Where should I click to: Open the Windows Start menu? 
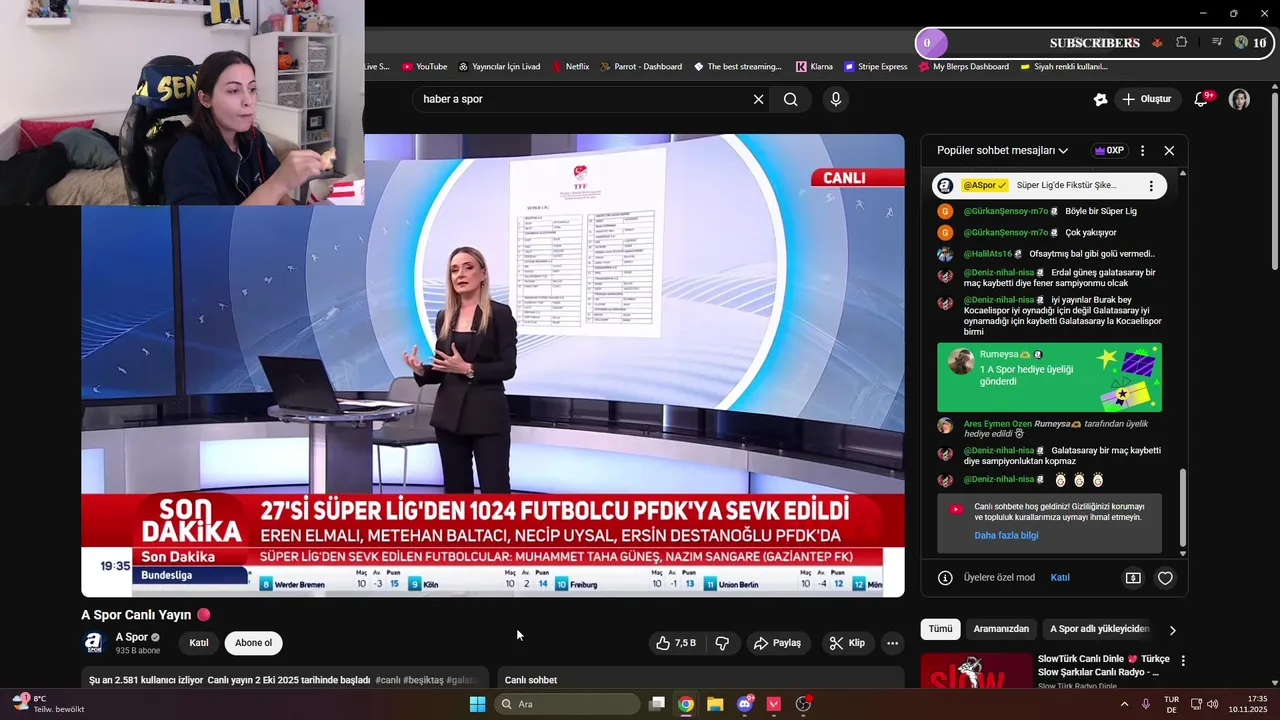coord(477,704)
